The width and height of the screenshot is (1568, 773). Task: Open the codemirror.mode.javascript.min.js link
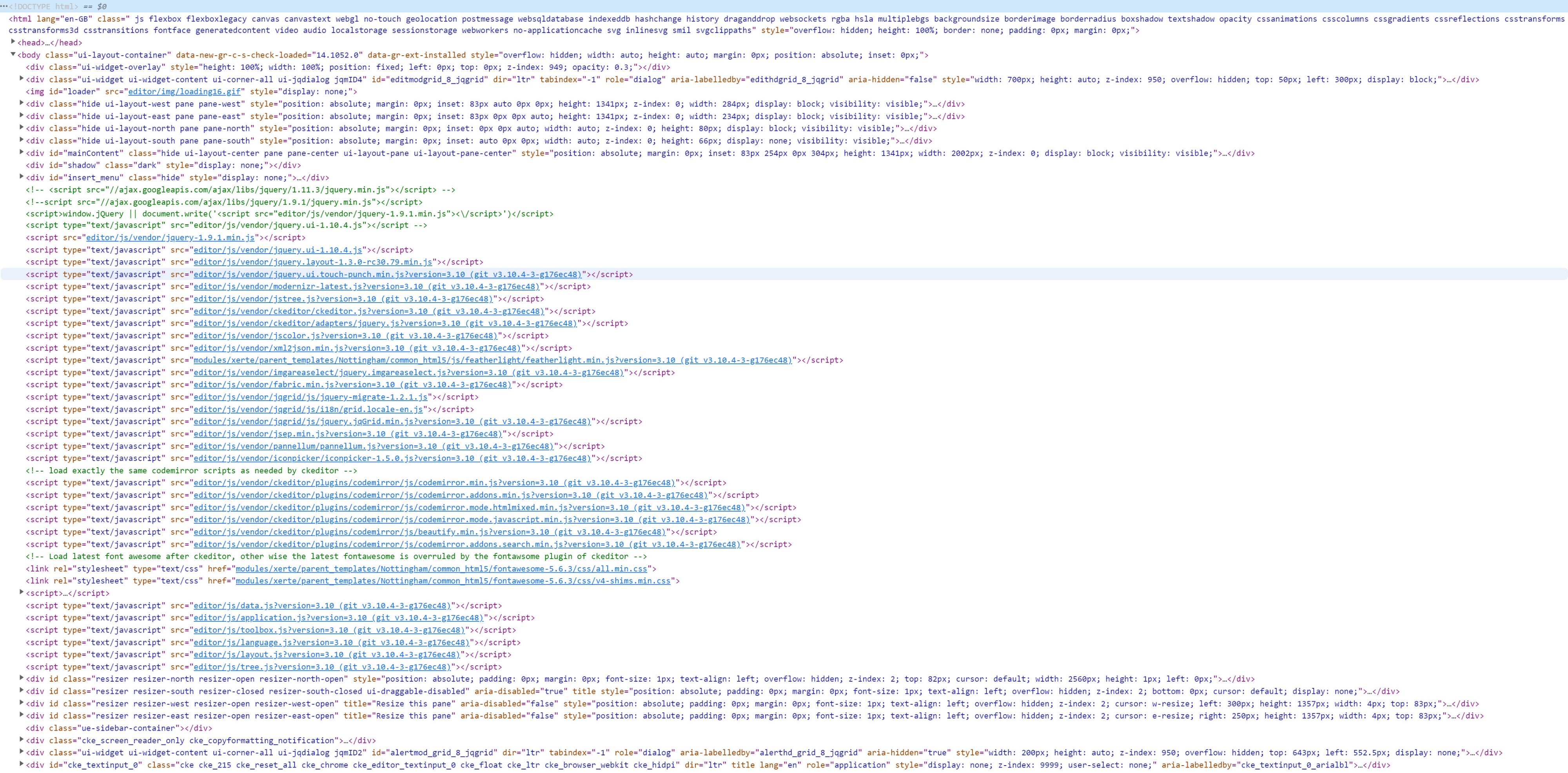click(x=472, y=519)
